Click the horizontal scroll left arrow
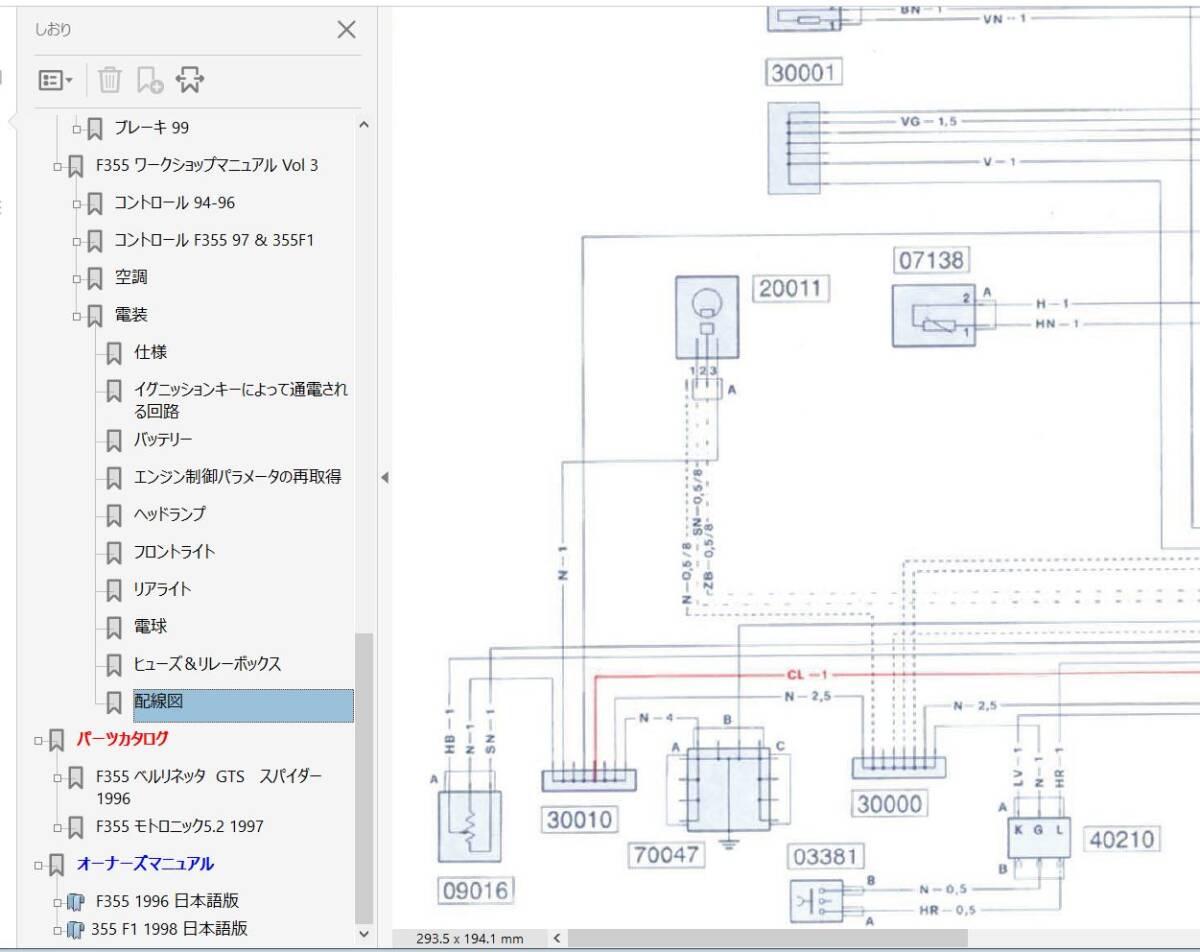The image size is (1200, 952). pyautogui.click(x=556, y=938)
